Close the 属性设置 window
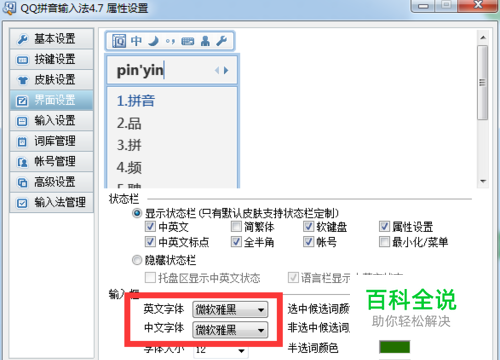Image resolution: width=500 pixels, height=360 pixels. click(479, 5)
